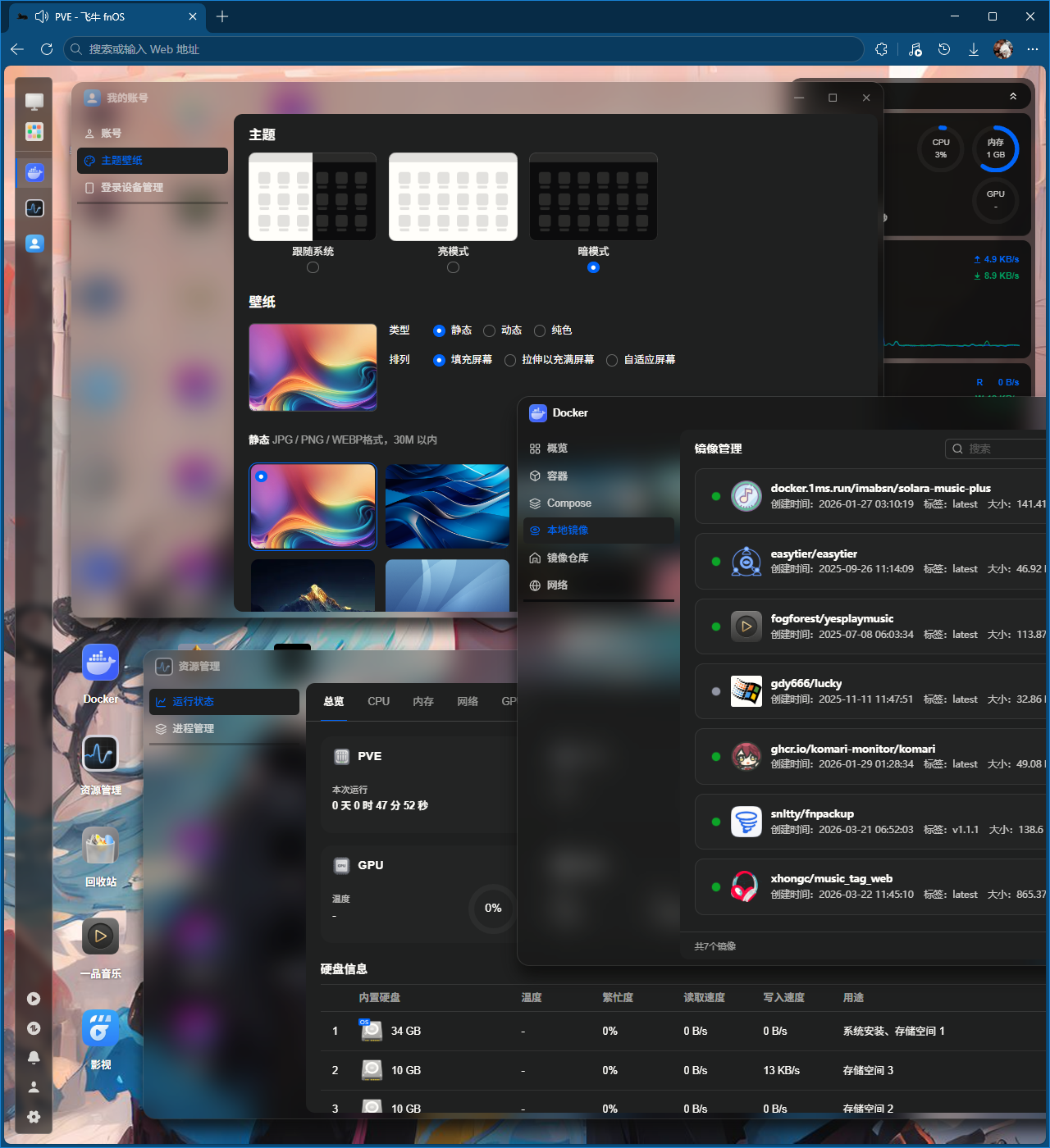The width and height of the screenshot is (1050, 1148).
Task: Open the 回收站 recycle bin icon
Action: (100, 846)
